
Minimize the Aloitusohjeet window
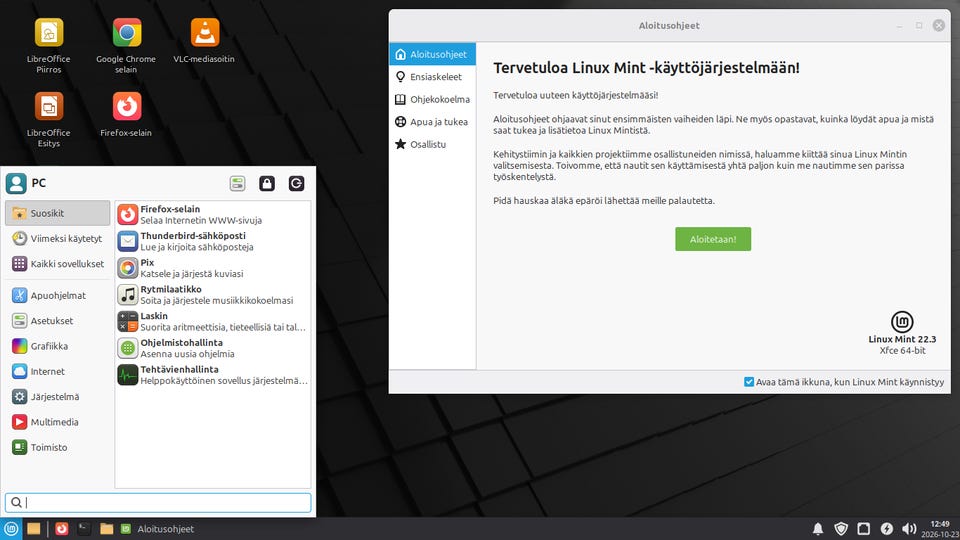[x=899, y=25]
